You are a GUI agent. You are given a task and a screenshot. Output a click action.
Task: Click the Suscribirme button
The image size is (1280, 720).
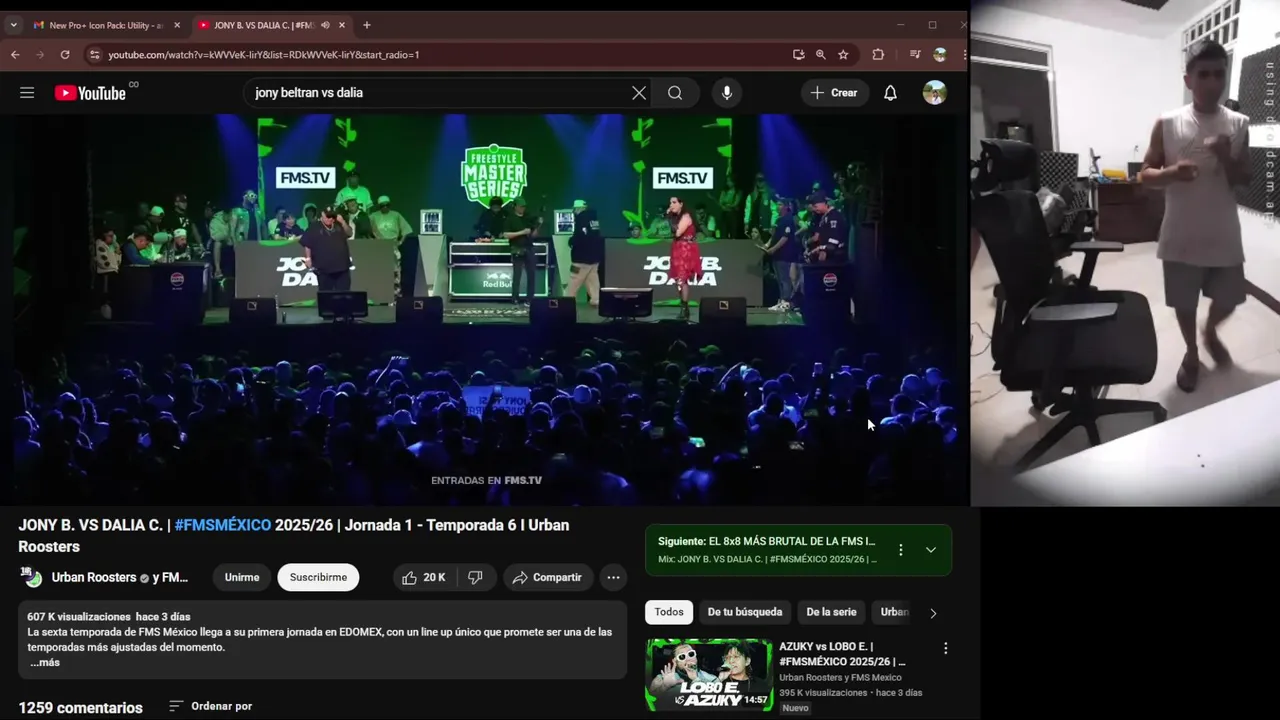click(318, 577)
